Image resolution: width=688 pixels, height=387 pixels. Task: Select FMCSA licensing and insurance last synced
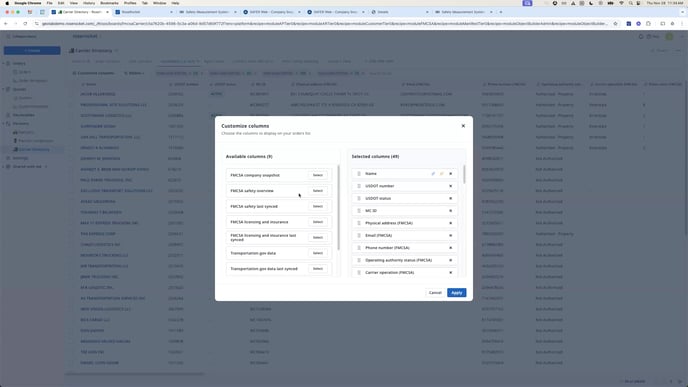pos(318,237)
